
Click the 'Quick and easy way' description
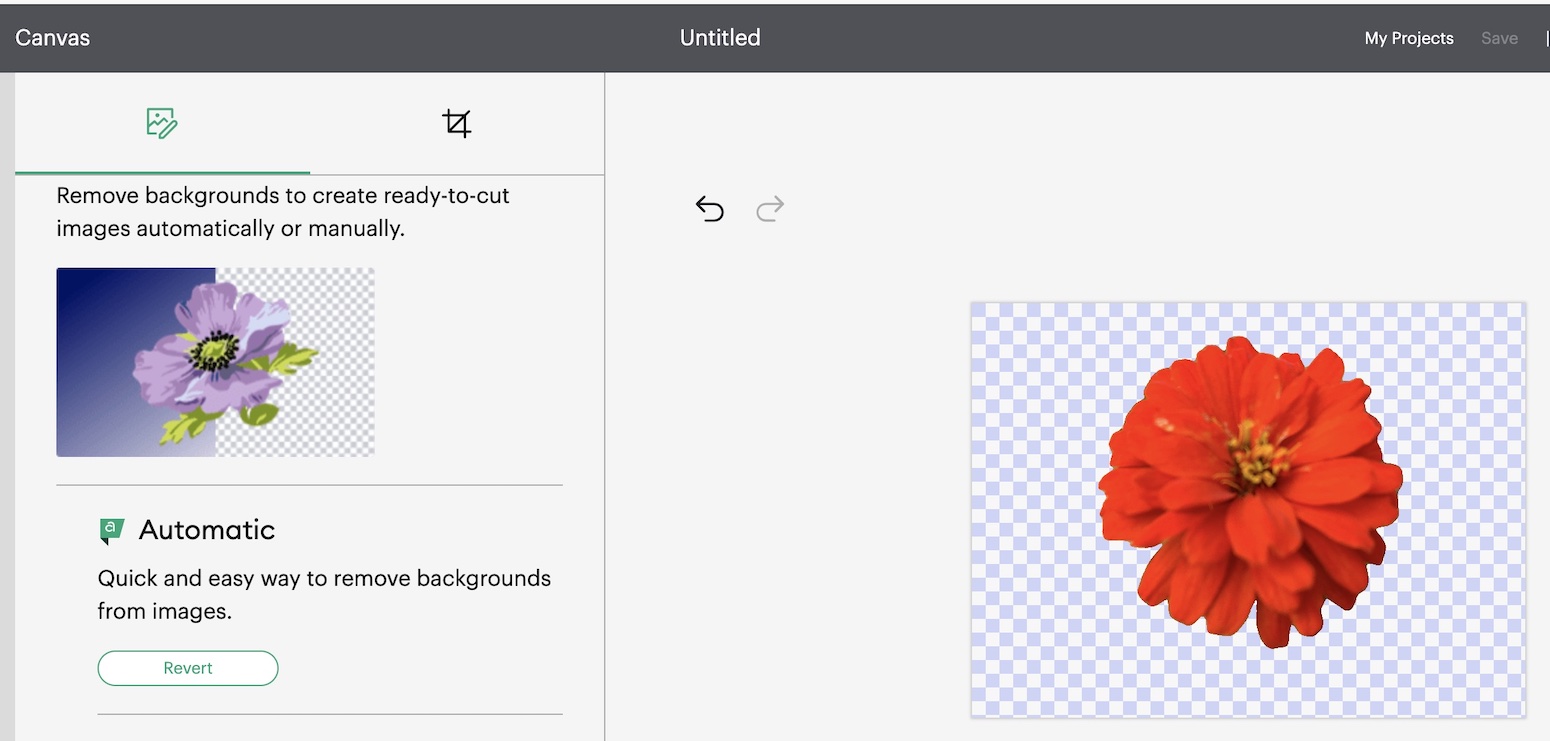click(324, 594)
